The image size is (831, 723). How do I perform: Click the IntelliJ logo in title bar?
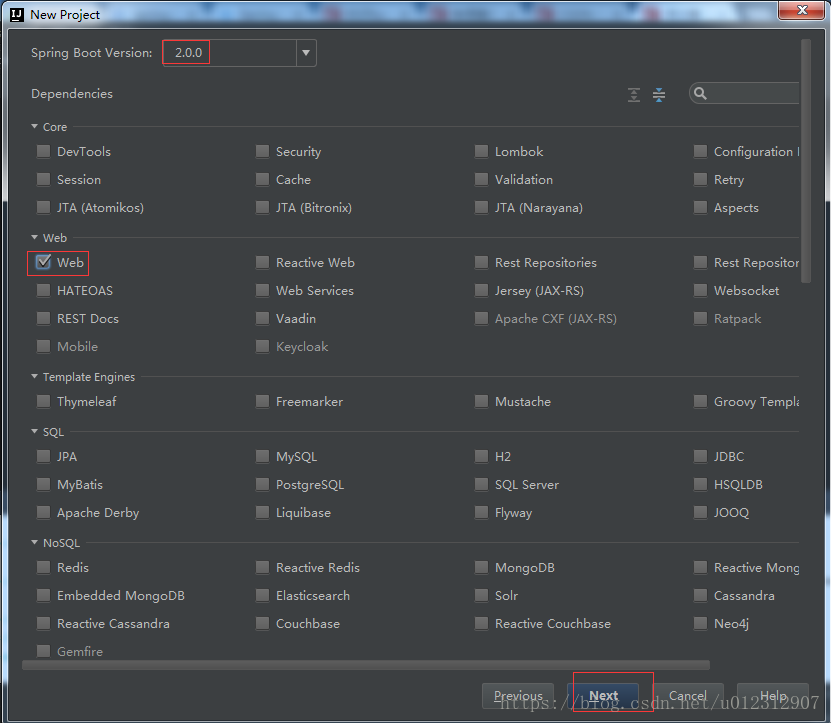17,14
